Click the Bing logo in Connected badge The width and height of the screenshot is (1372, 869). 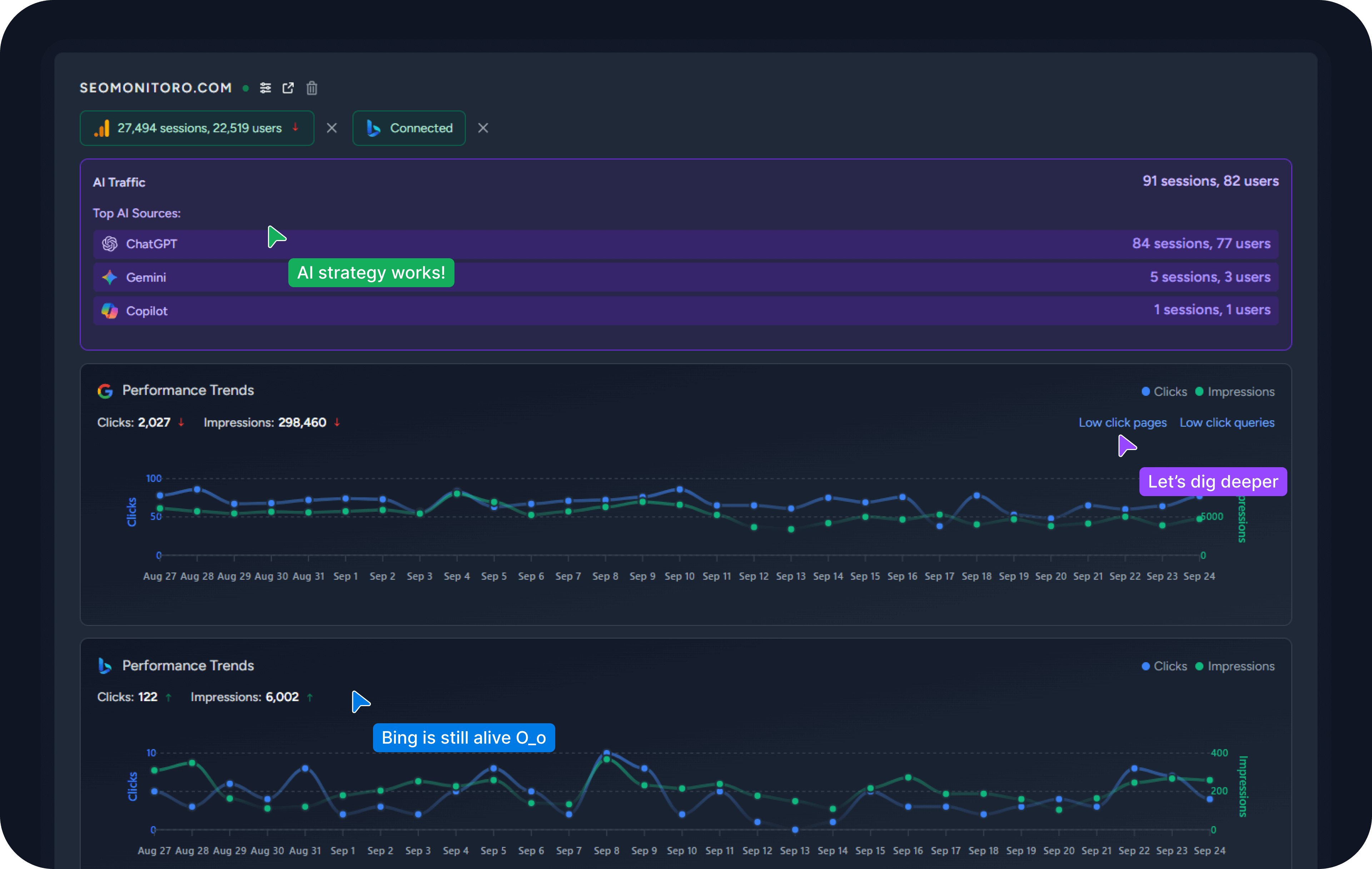(373, 128)
